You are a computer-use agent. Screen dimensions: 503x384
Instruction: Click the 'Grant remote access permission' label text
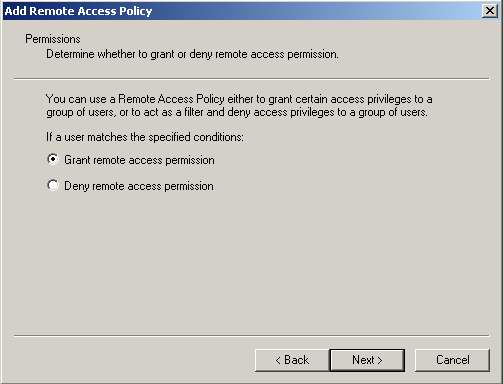coord(139,160)
